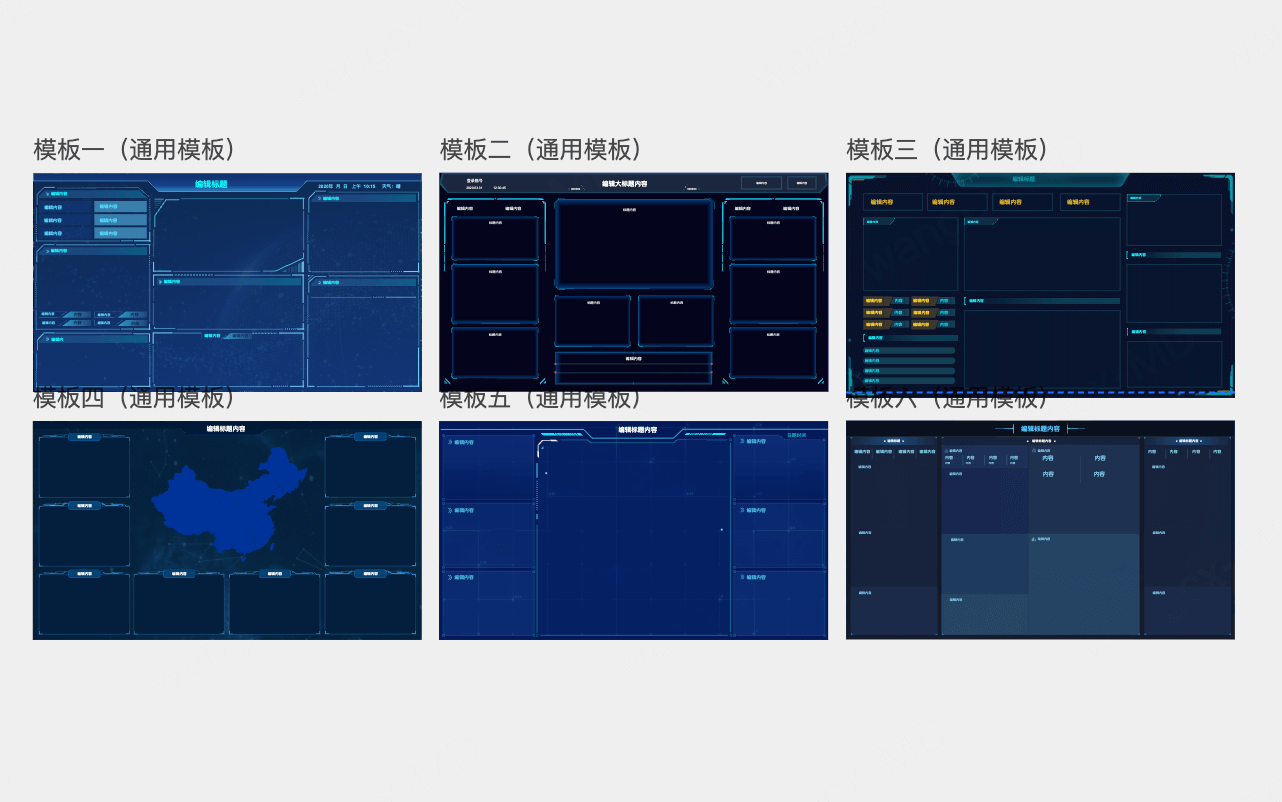The width and height of the screenshot is (1282, 802).
Task: Click 编辑标题内容 header in 模板六
Action: (x=1040, y=429)
